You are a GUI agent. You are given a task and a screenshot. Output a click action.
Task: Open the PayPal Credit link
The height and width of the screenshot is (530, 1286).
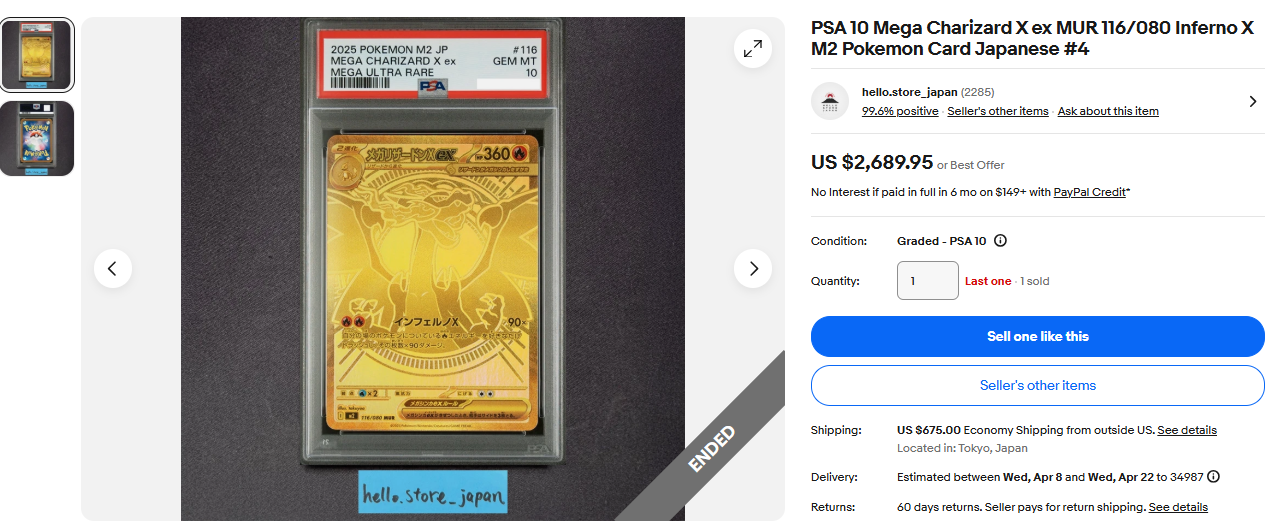[x=1089, y=192]
